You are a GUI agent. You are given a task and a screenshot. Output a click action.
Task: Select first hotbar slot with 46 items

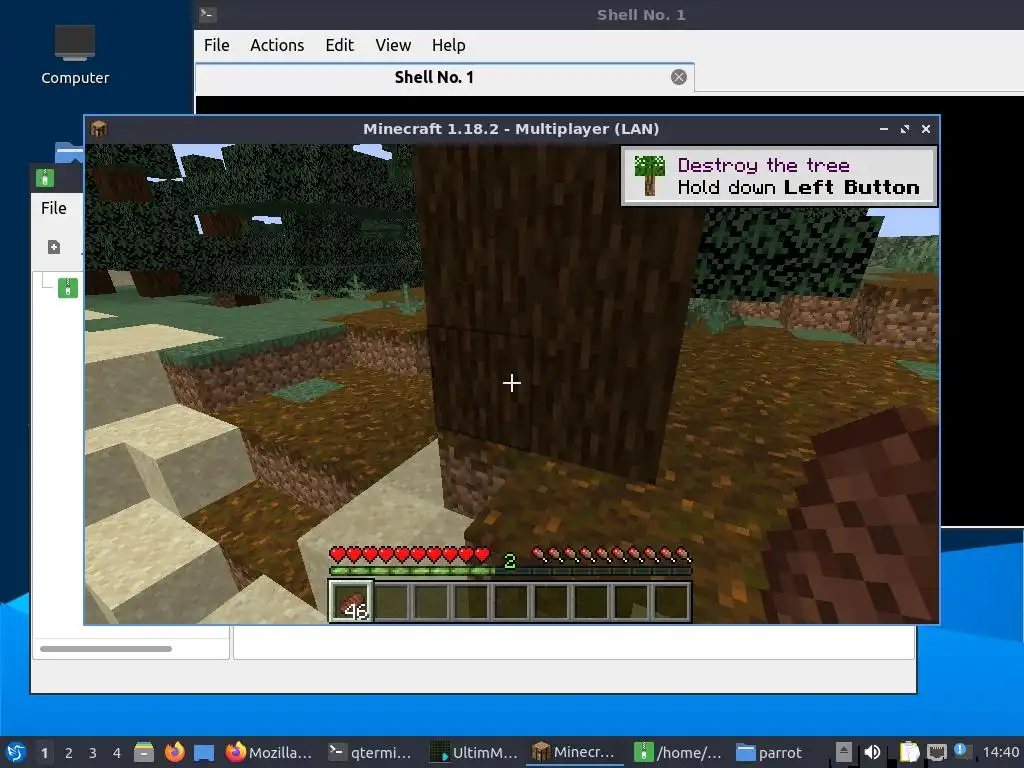coord(351,601)
